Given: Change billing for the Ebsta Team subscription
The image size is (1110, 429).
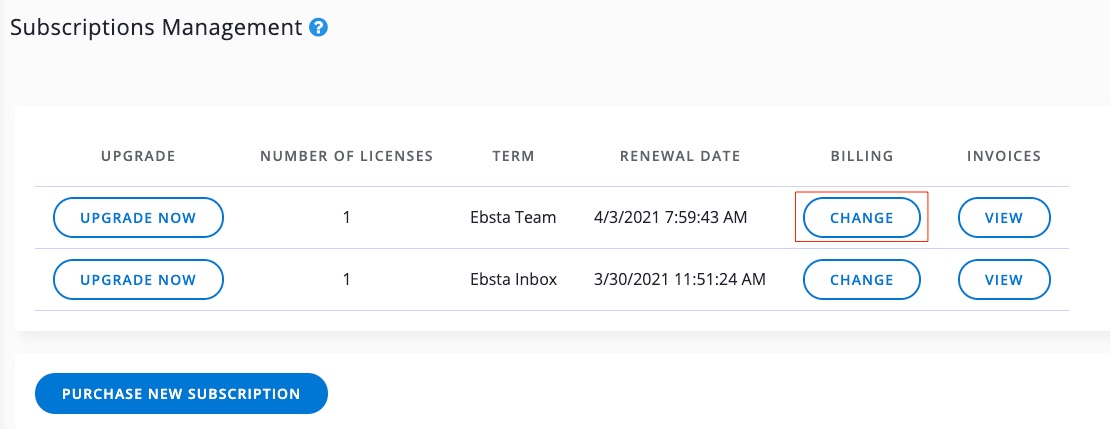Looking at the screenshot, I should 861,218.
